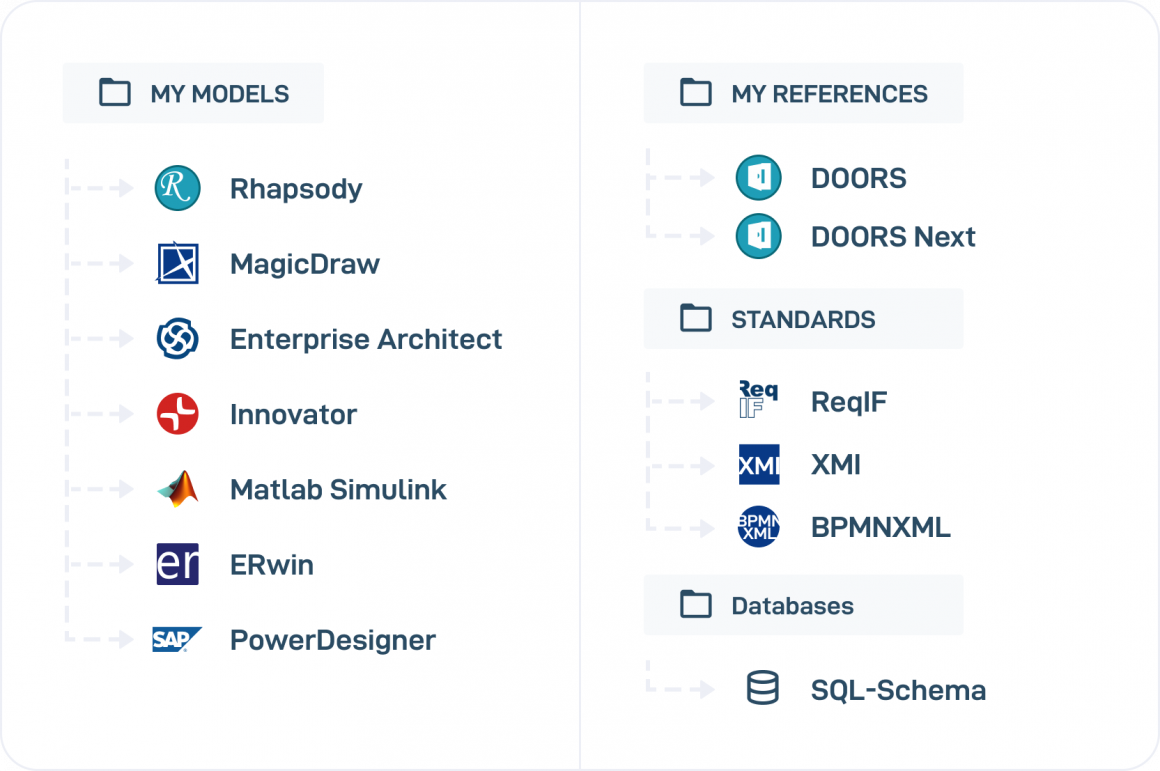Click the SAP PowerDesigner logo
Viewport: 1160px width, 771px height.
(177, 640)
